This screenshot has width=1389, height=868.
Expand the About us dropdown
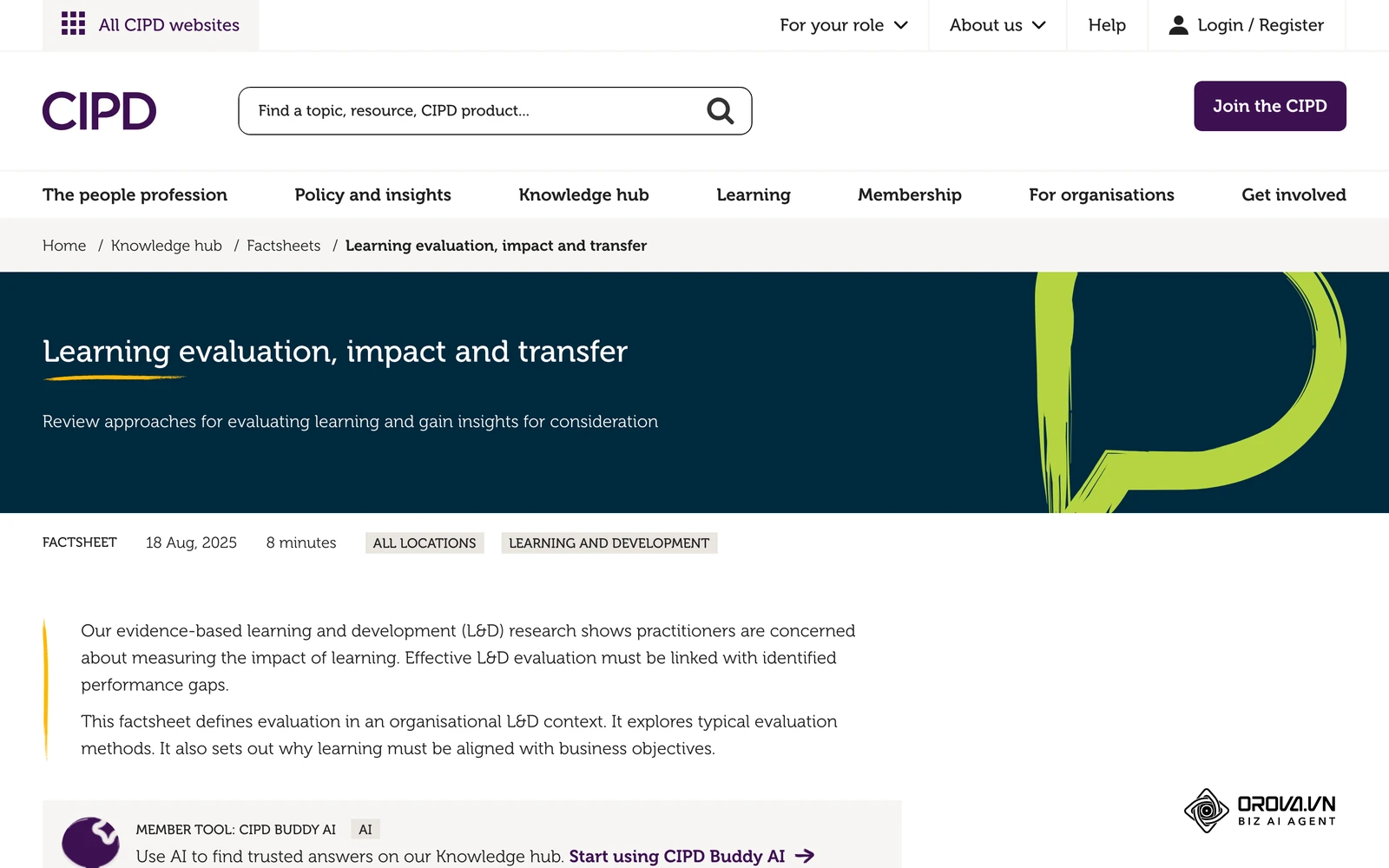997,25
